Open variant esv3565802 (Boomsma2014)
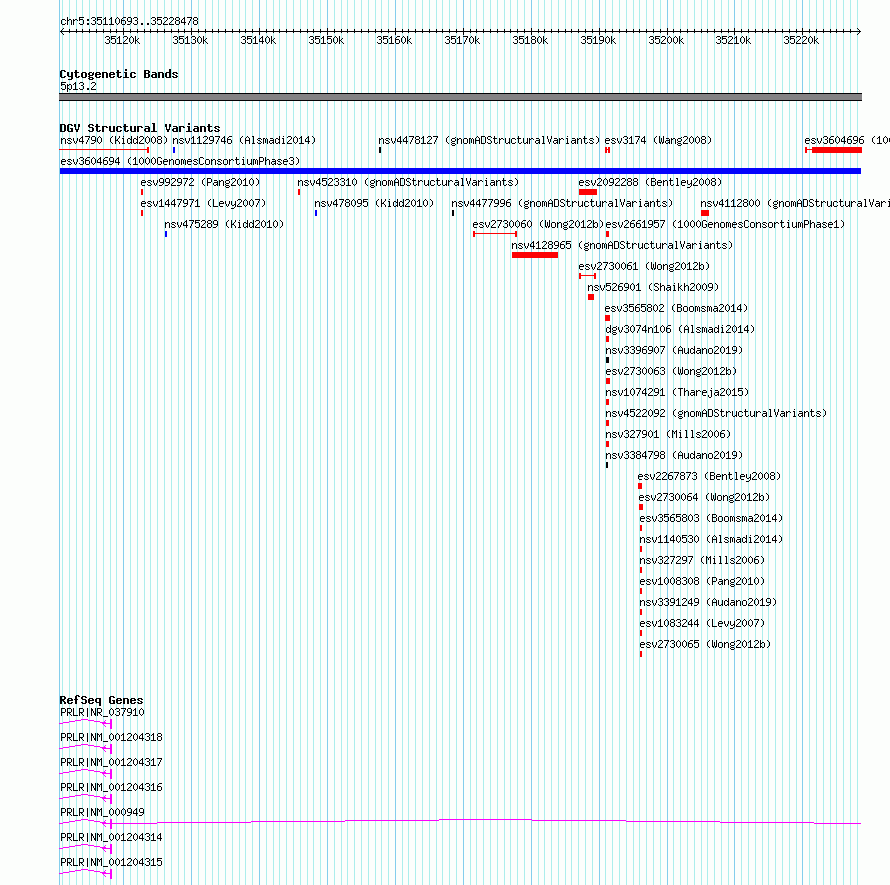This screenshot has width=890, height=885. click(x=676, y=308)
